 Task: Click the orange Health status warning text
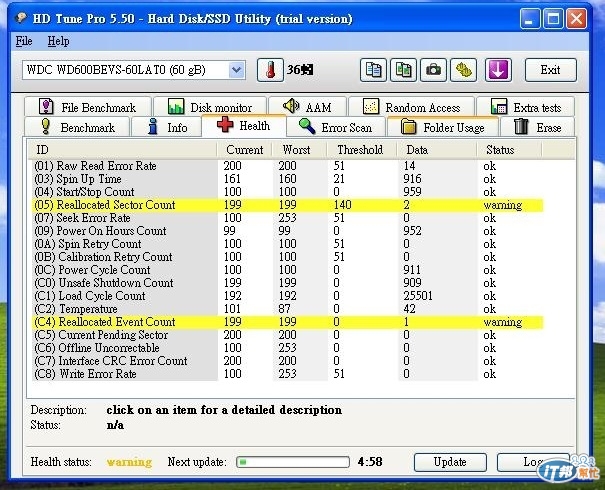coord(129,462)
